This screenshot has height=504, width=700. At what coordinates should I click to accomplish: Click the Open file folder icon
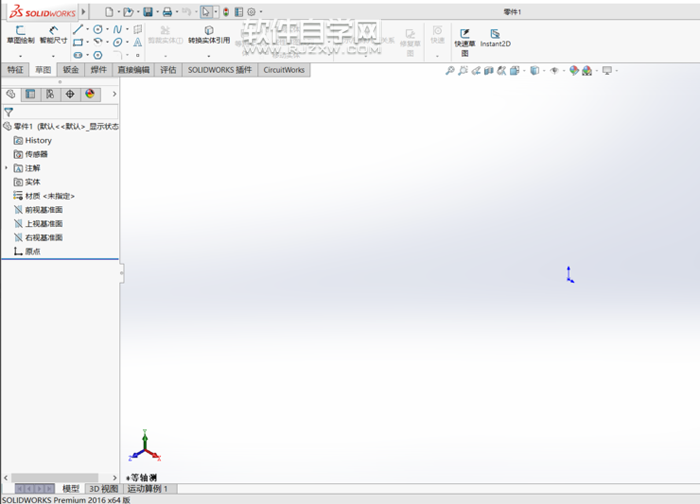pos(128,12)
